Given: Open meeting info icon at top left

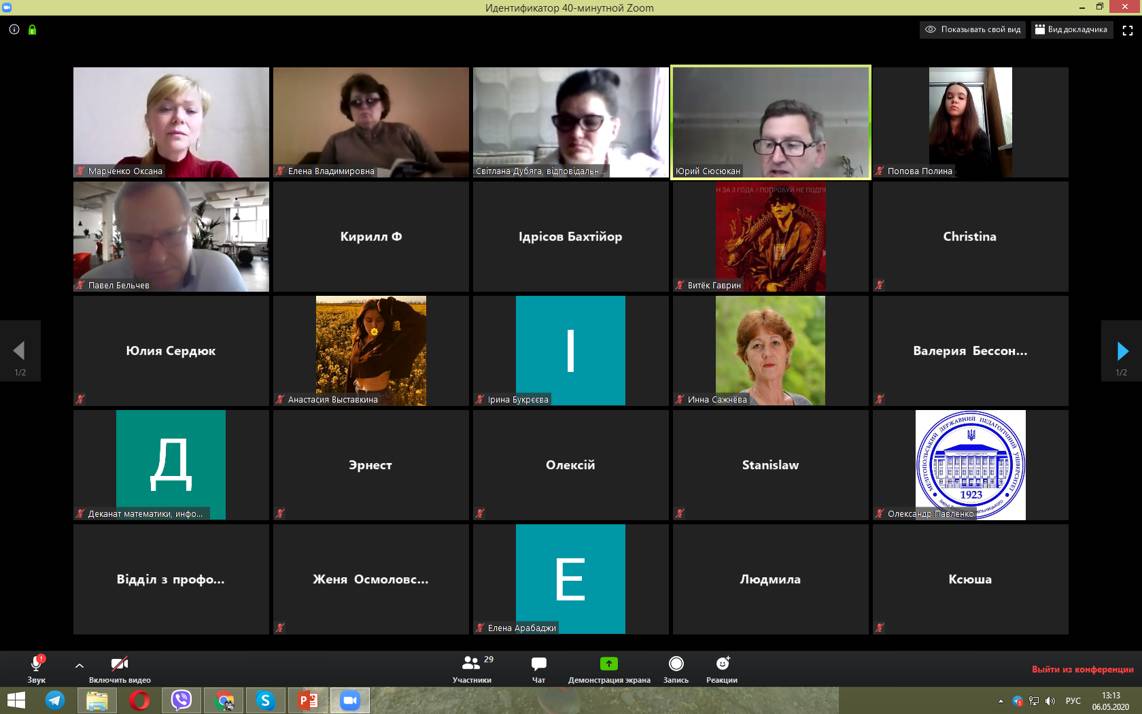Looking at the screenshot, I should tap(14, 30).
